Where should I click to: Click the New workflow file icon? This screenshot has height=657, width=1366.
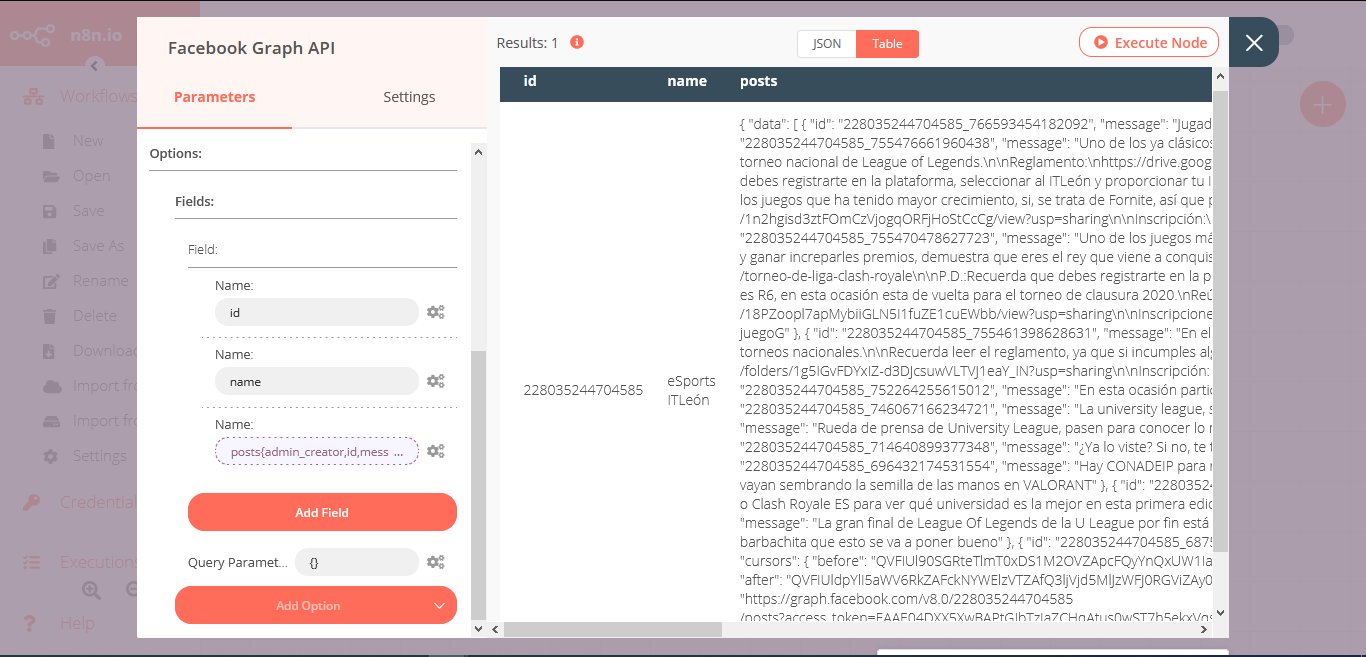coord(49,141)
